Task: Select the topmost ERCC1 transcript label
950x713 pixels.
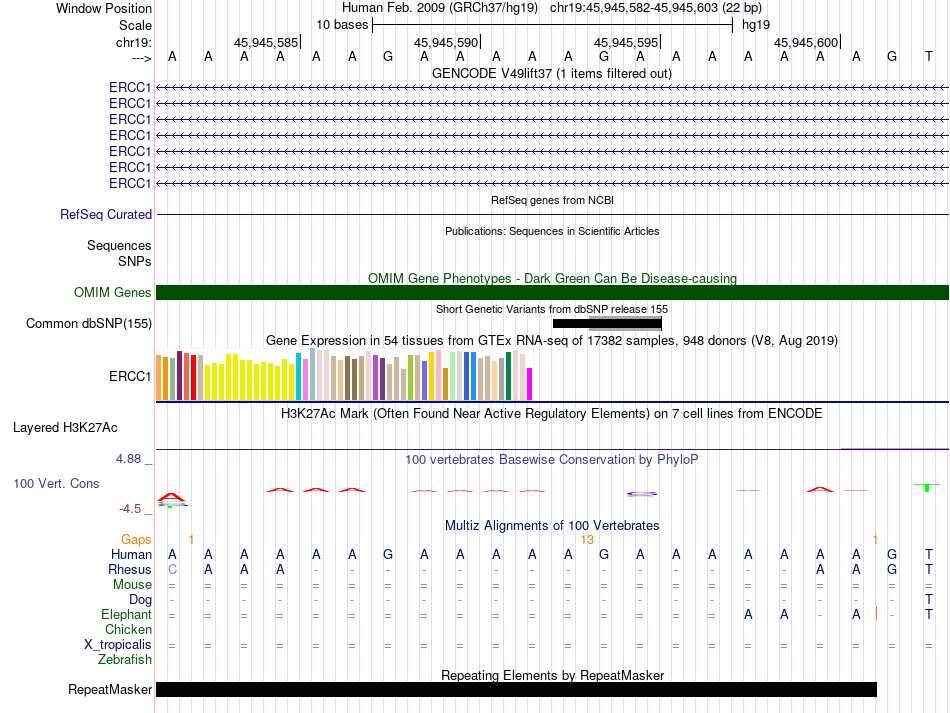Action: pos(130,87)
